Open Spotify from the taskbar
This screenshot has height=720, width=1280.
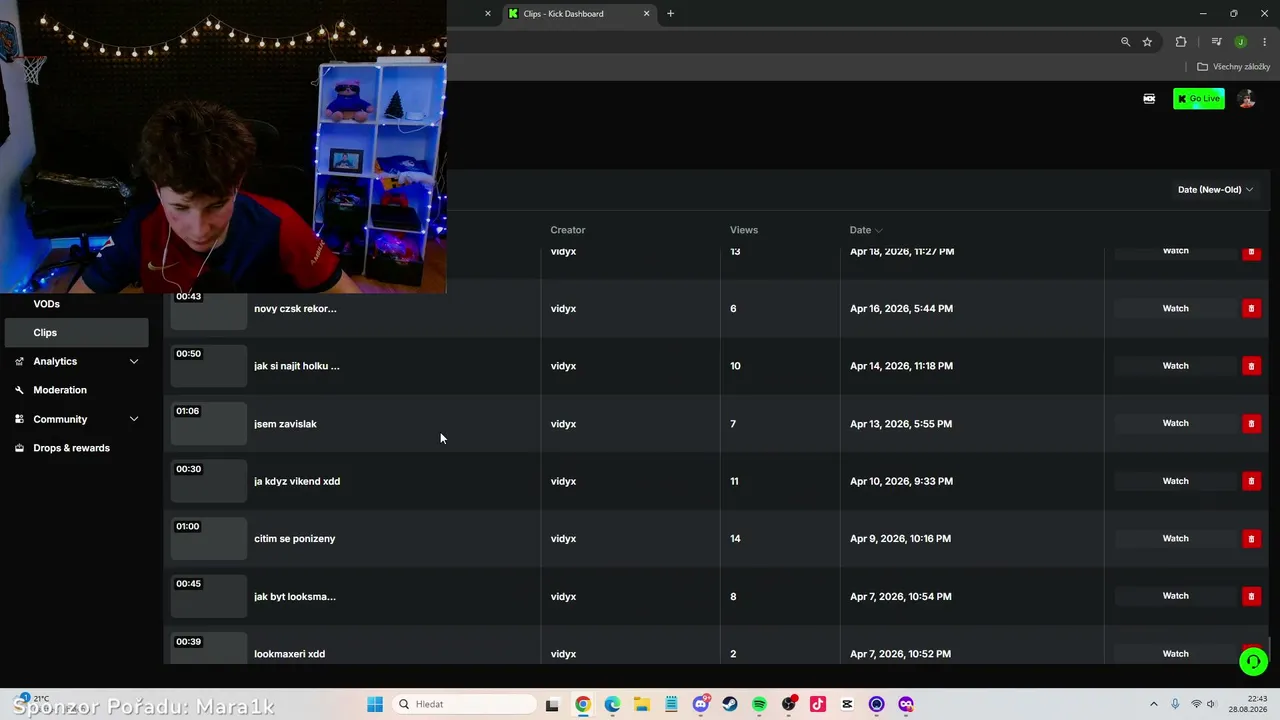coord(759,704)
